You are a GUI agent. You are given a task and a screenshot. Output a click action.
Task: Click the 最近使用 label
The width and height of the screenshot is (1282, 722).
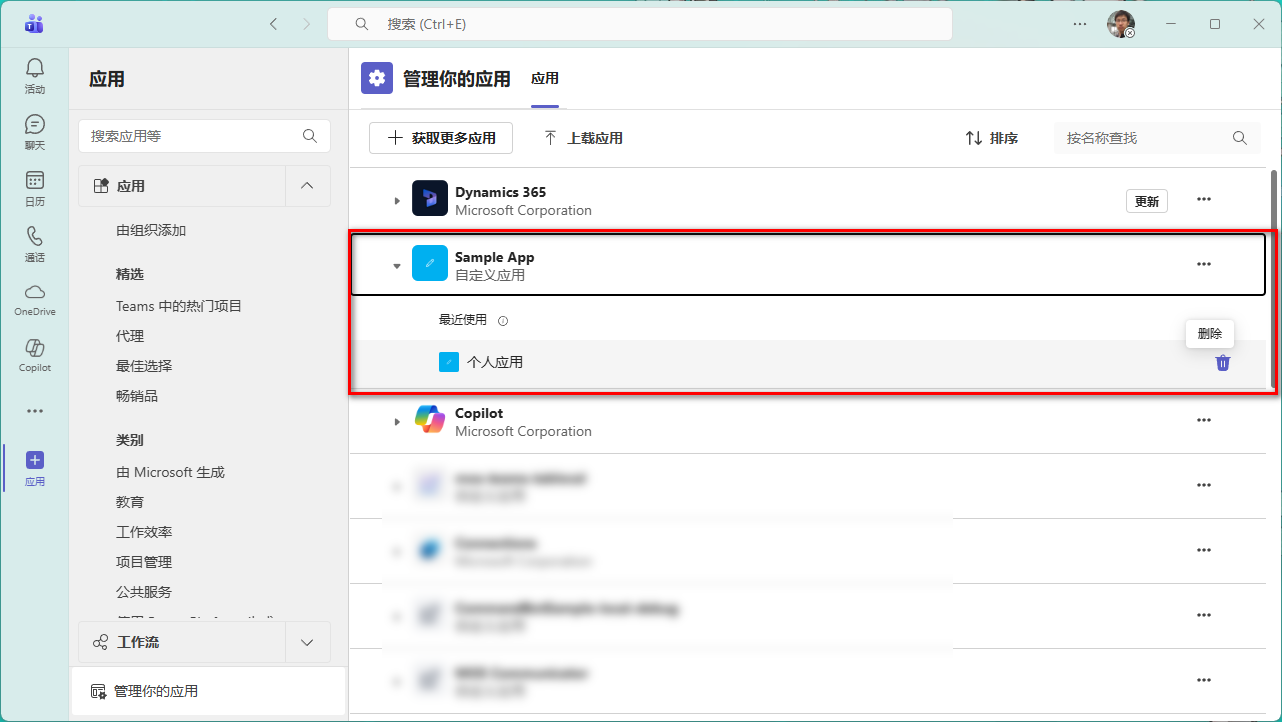463,320
